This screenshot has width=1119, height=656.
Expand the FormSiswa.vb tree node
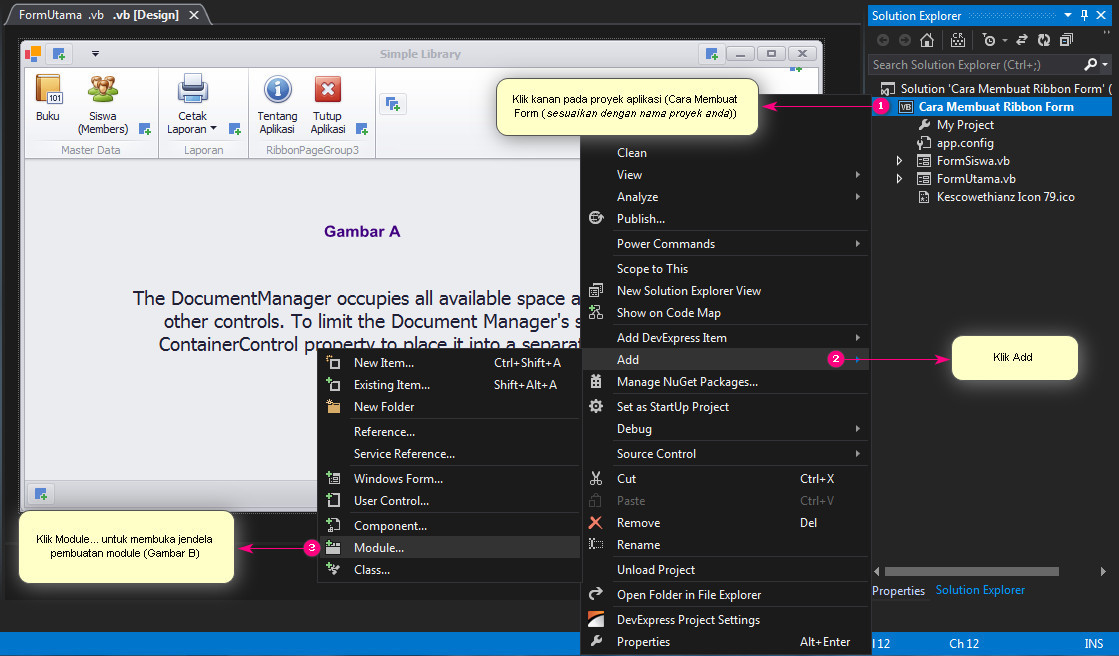899,161
